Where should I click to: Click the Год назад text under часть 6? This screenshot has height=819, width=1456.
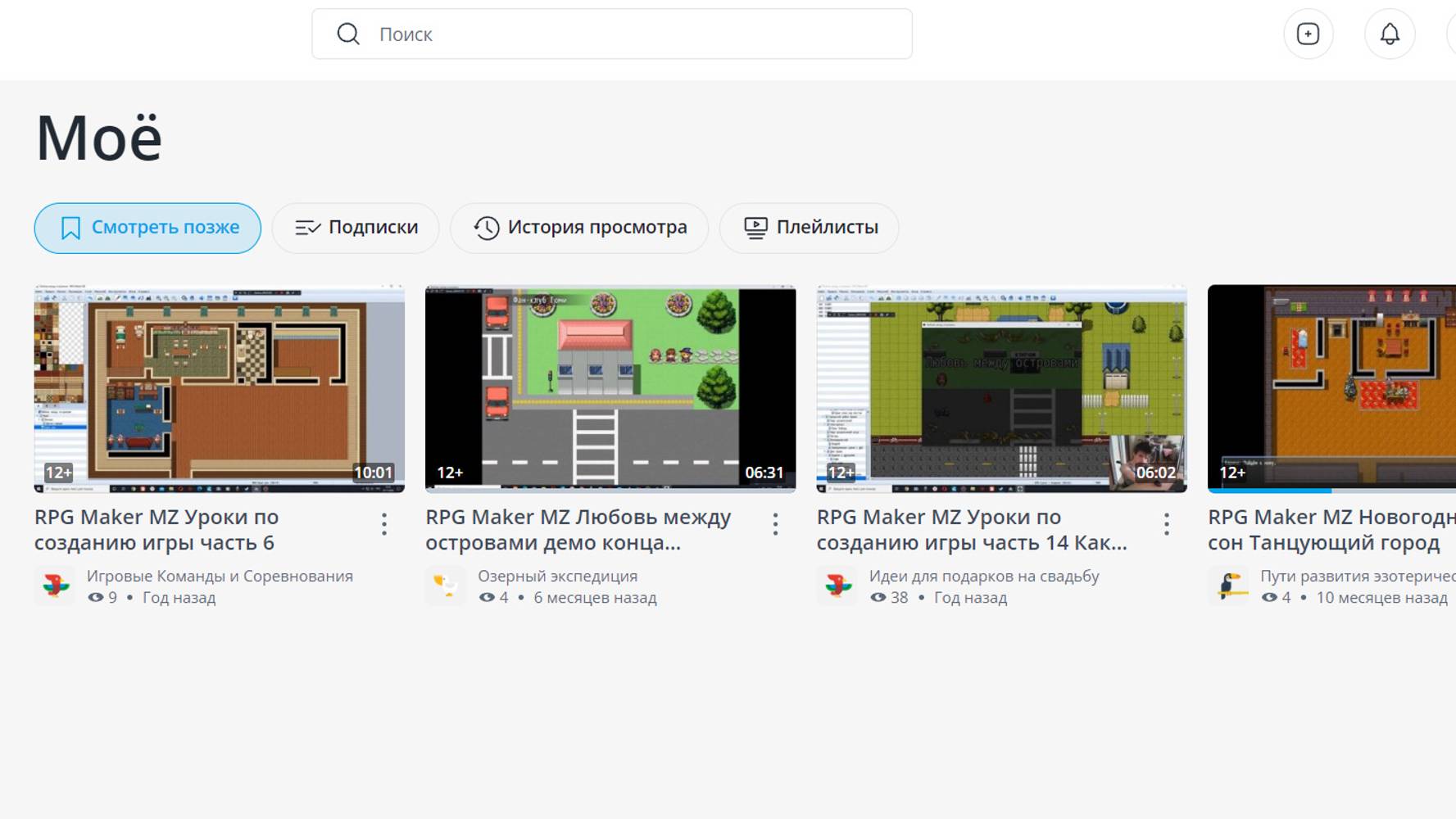tap(179, 598)
